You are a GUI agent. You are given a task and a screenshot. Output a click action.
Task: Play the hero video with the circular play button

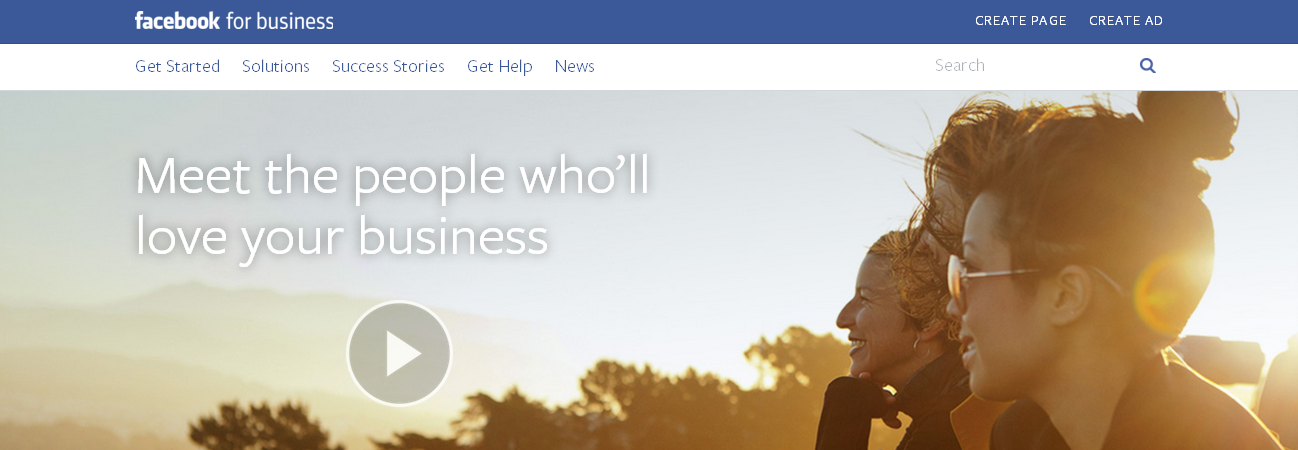tap(399, 353)
